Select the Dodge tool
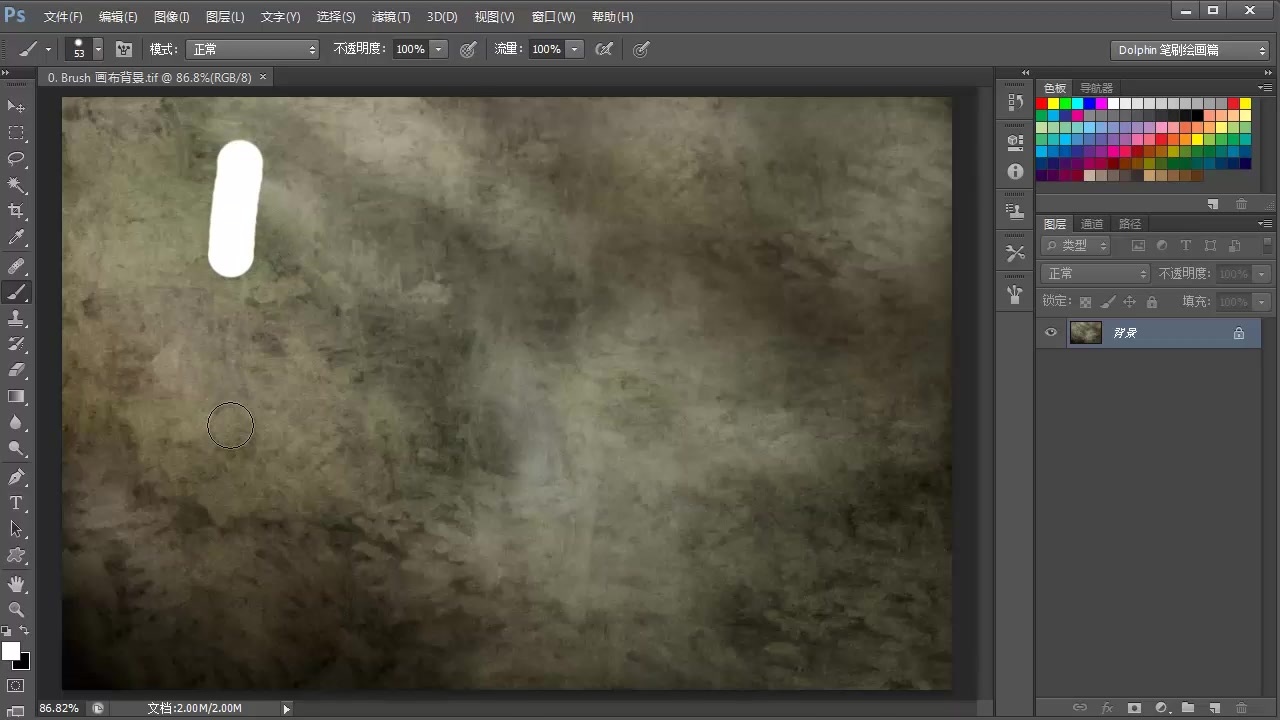The height and width of the screenshot is (720, 1280). pos(17,449)
